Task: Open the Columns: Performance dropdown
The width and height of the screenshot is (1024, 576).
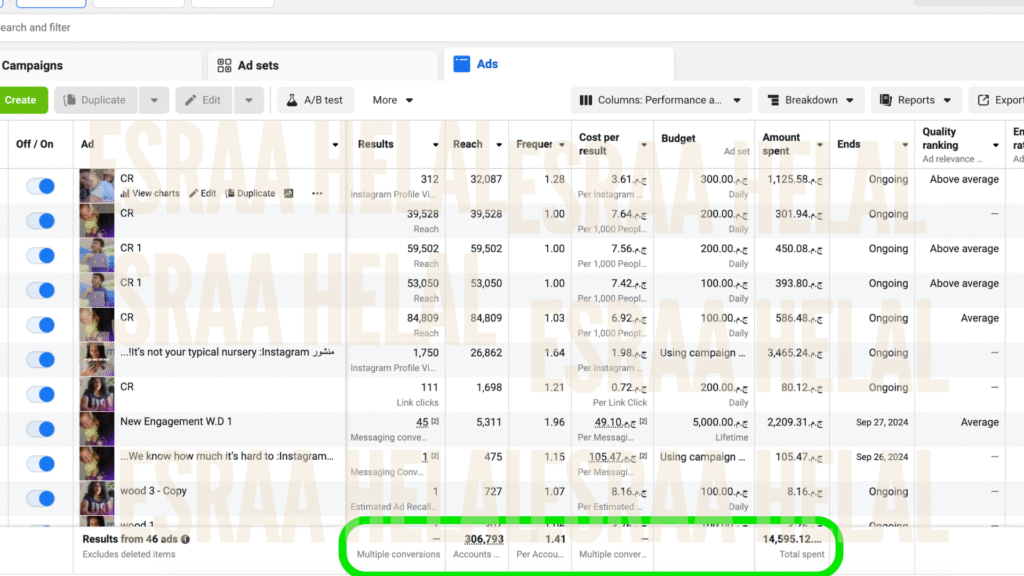Action: tap(661, 100)
